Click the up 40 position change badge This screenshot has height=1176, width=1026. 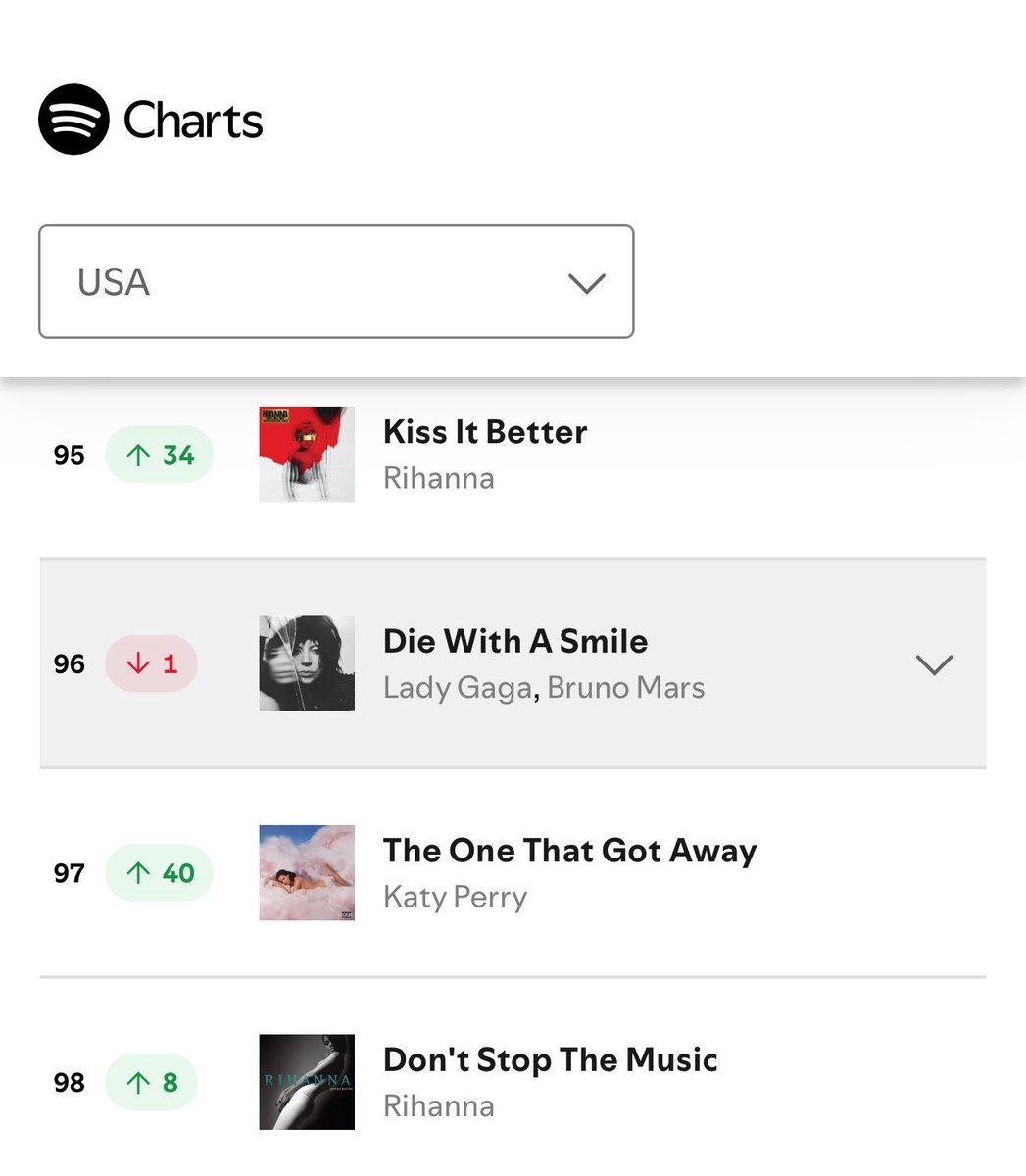(160, 873)
